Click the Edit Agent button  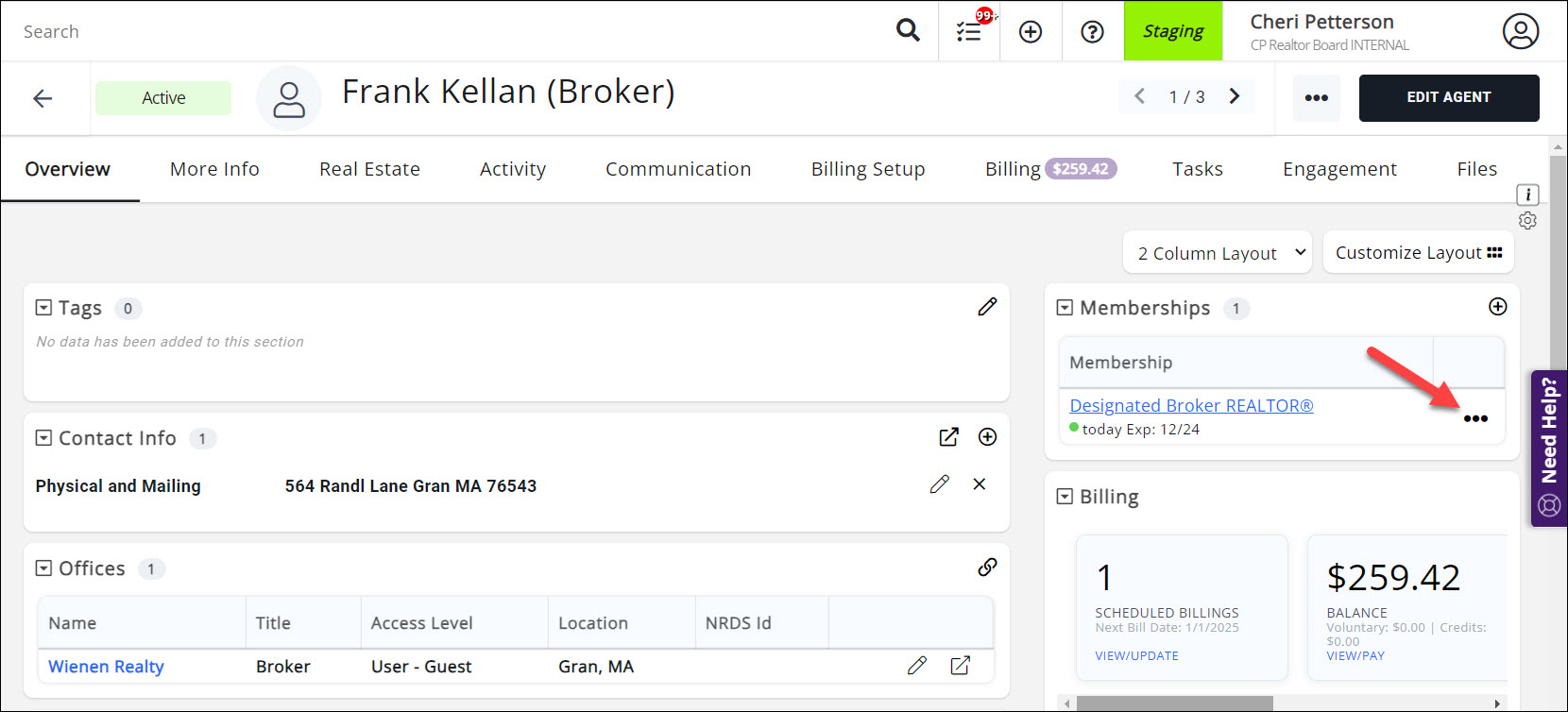(1448, 98)
